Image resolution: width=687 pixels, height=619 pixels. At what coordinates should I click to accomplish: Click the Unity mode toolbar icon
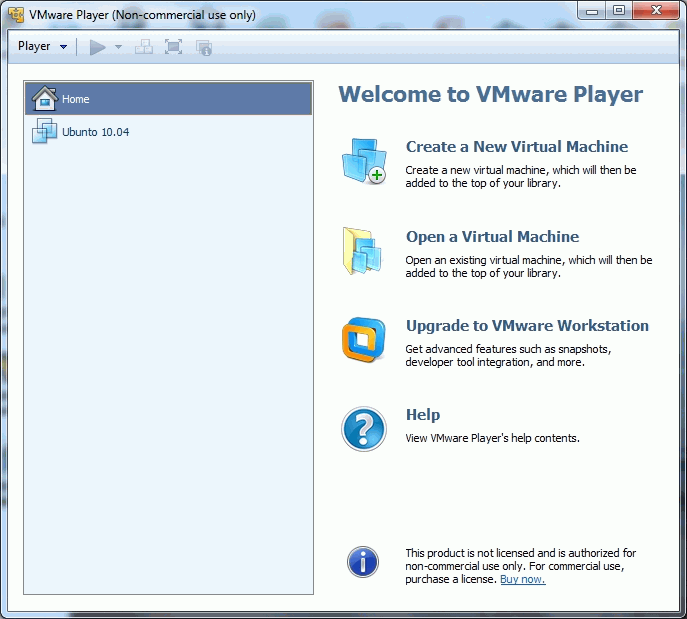204,47
